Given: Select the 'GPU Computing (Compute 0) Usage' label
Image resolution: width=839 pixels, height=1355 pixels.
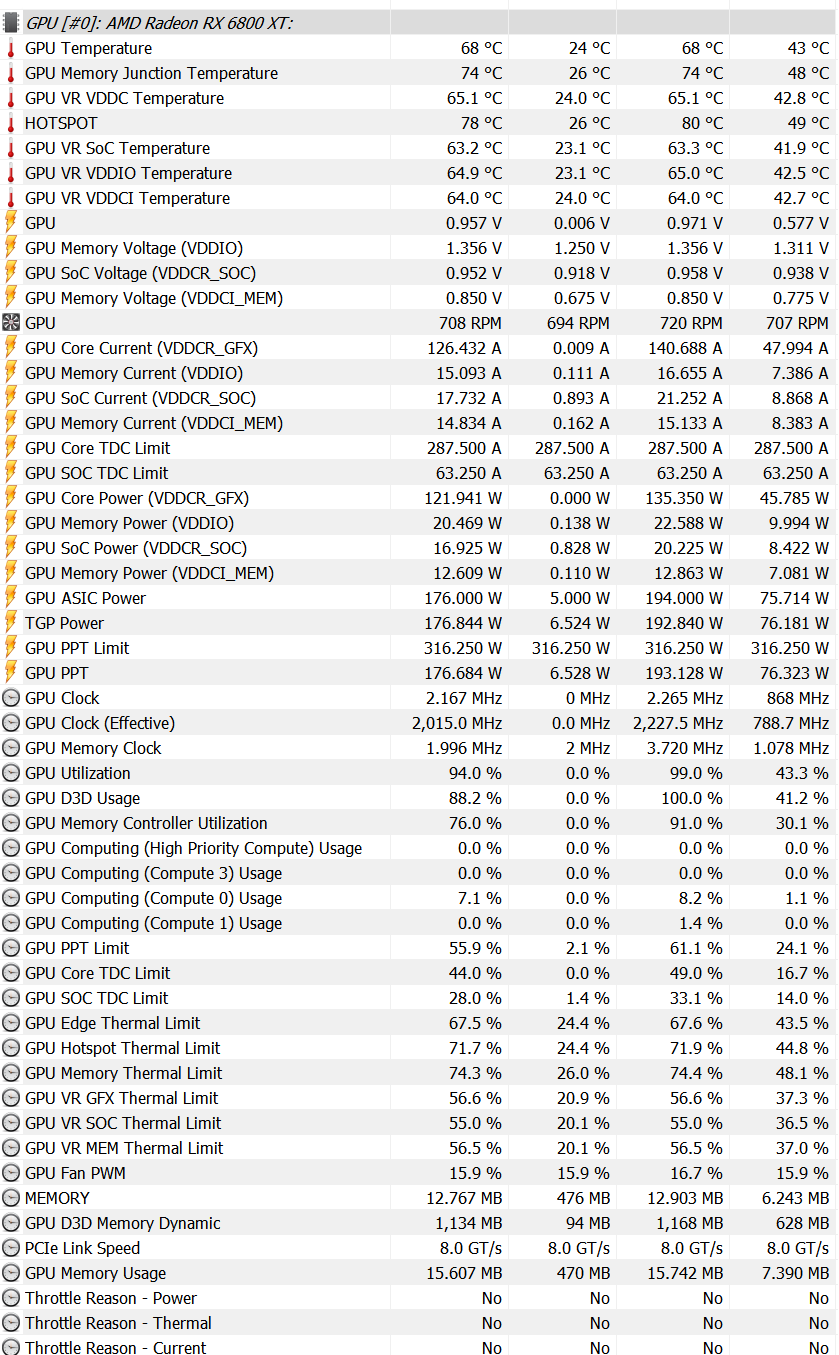Looking at the screenshot, I should [154, 898].
